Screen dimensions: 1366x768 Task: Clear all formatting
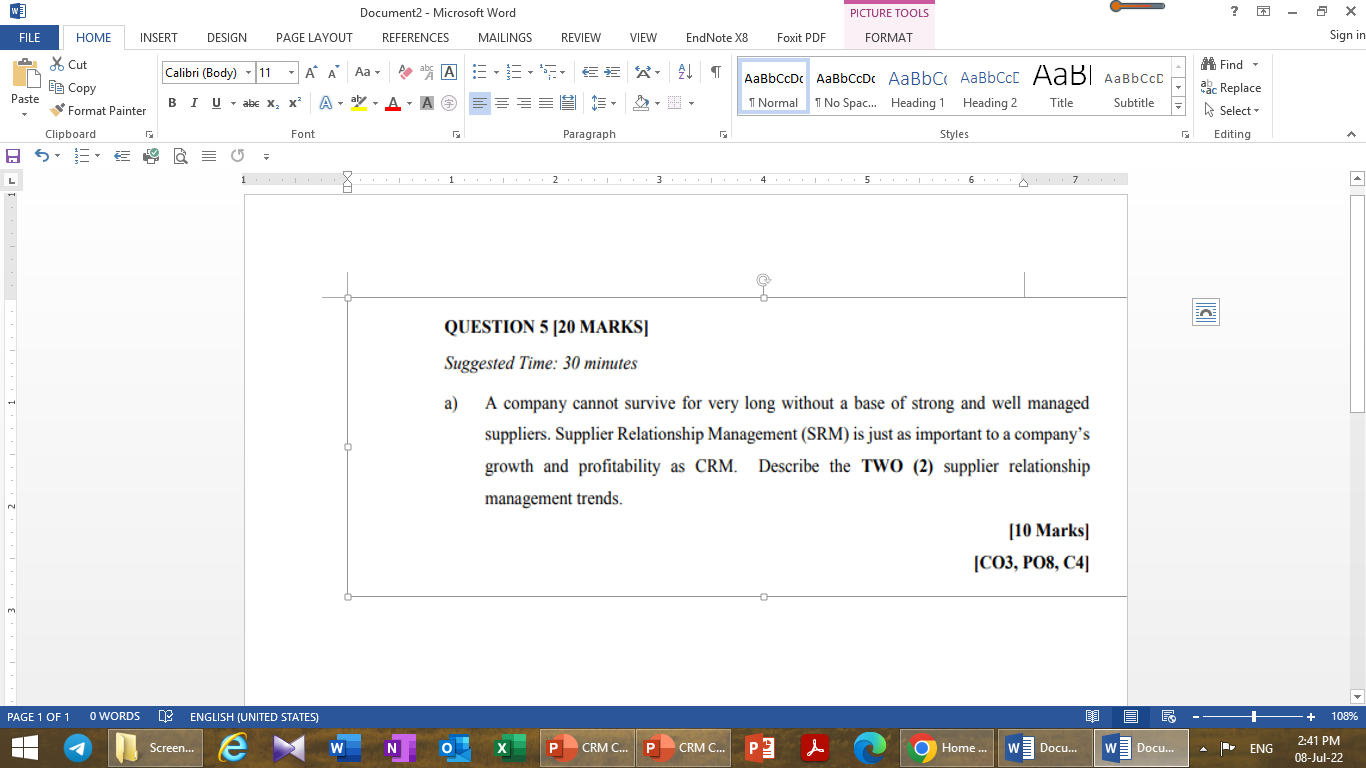pos(404,71)
